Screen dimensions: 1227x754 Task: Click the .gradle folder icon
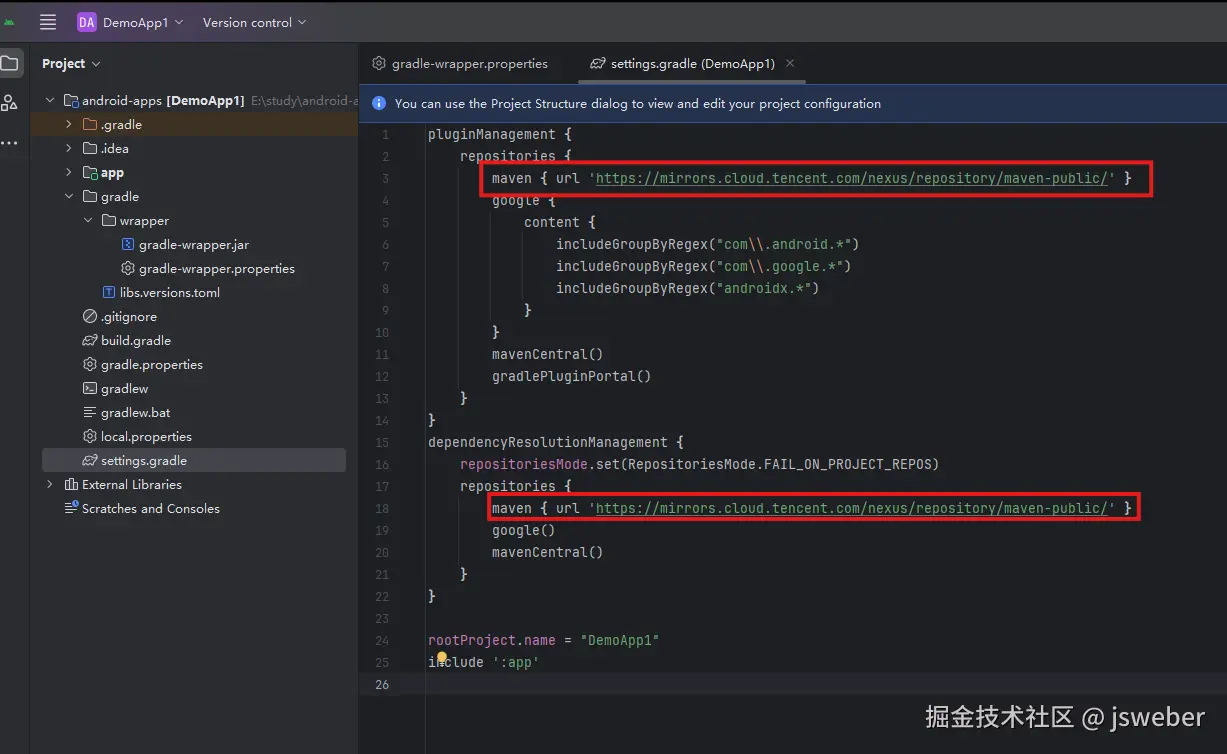point(90,124)
